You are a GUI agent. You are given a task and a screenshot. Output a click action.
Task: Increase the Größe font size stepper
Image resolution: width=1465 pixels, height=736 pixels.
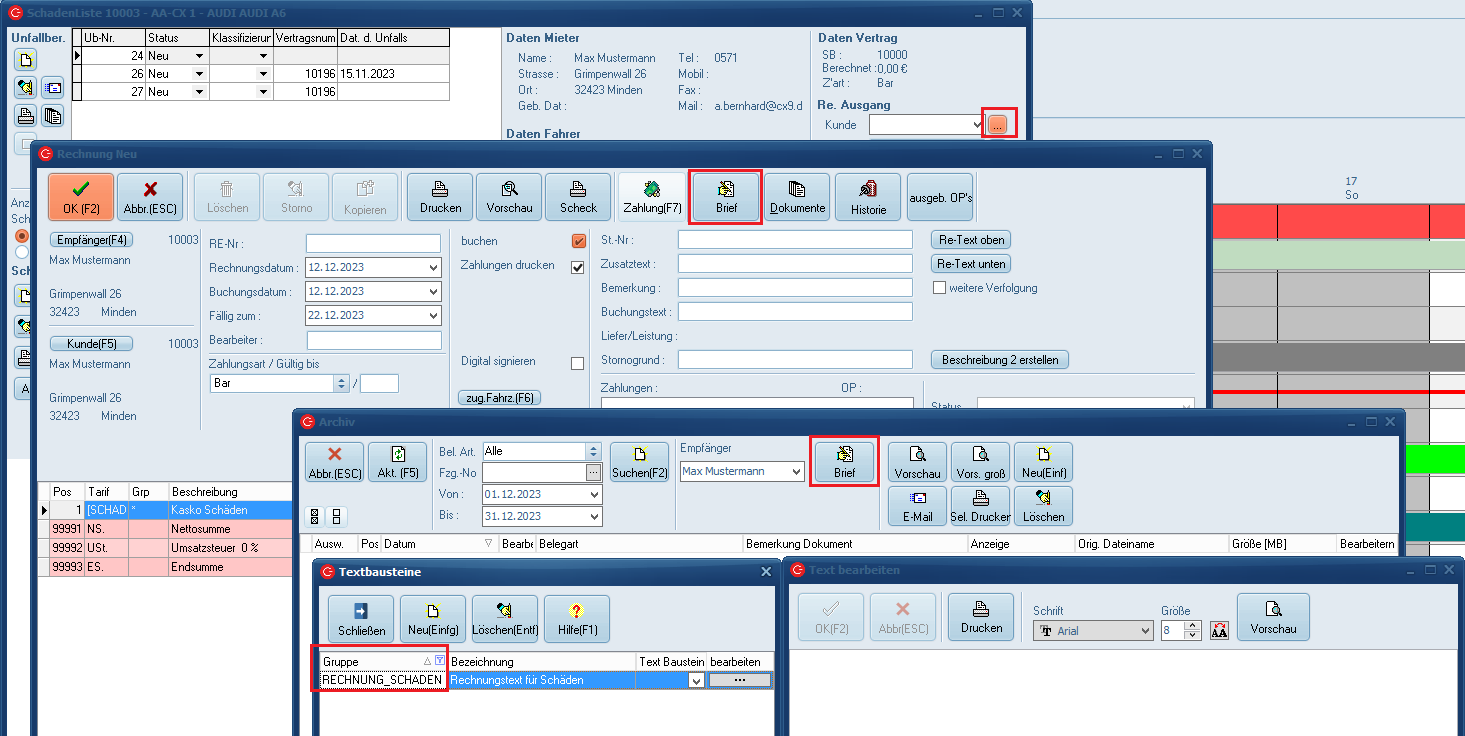coord(1194,626)
